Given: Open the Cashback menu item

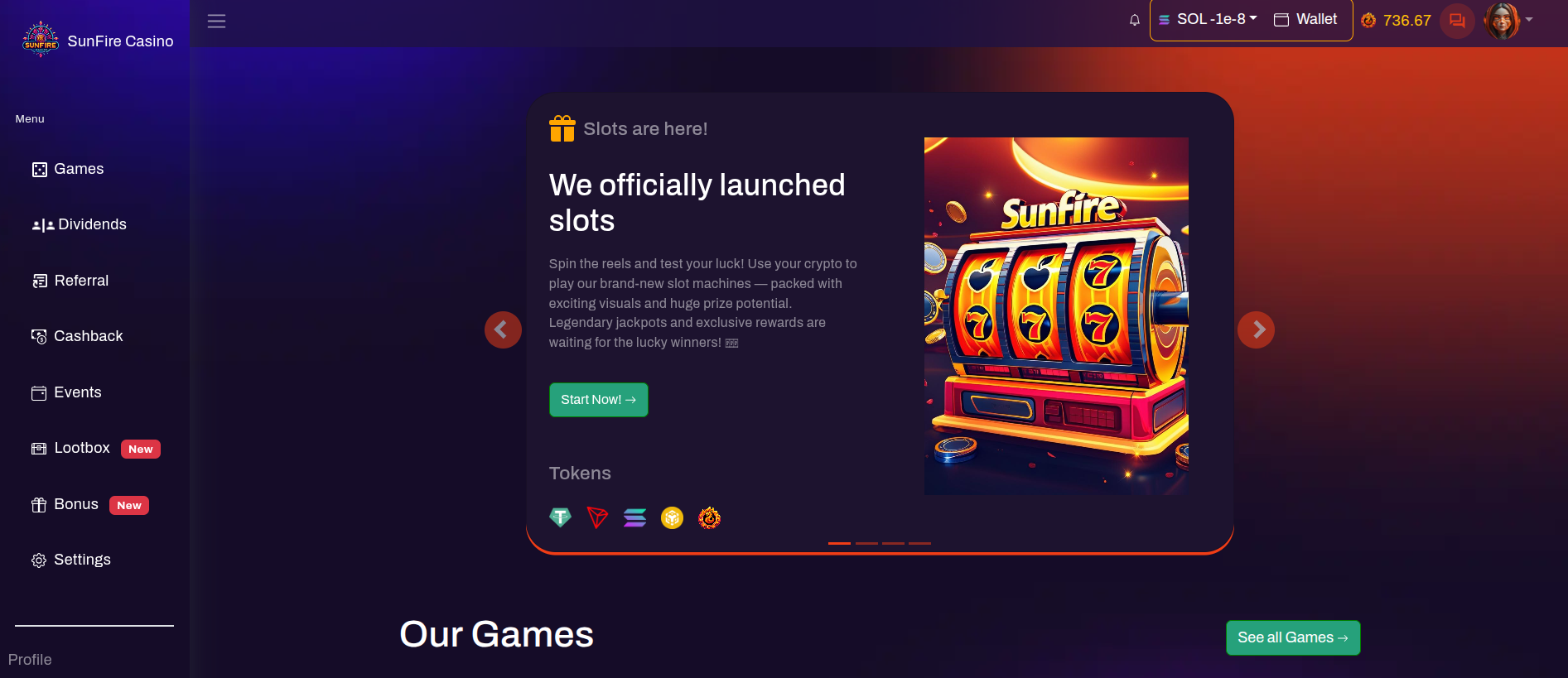Looking at the screenshot, I should 77,336.
